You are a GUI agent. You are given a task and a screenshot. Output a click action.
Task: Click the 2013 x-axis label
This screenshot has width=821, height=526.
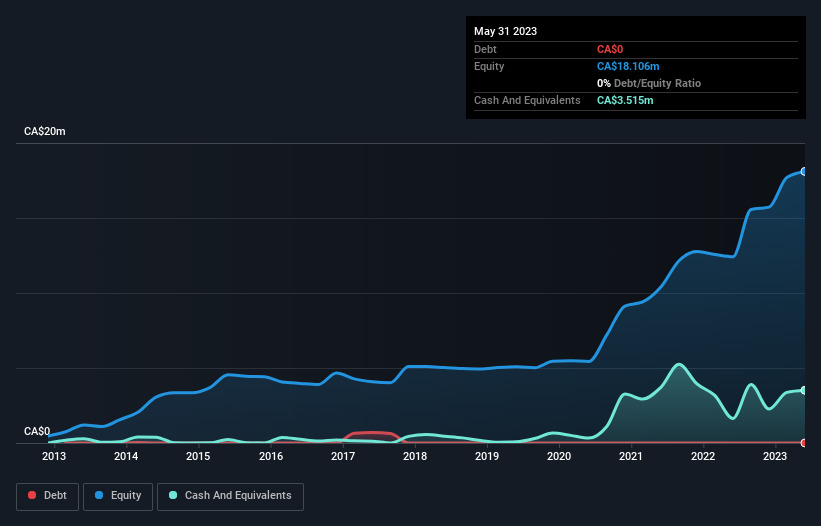(x=54, y=456)
